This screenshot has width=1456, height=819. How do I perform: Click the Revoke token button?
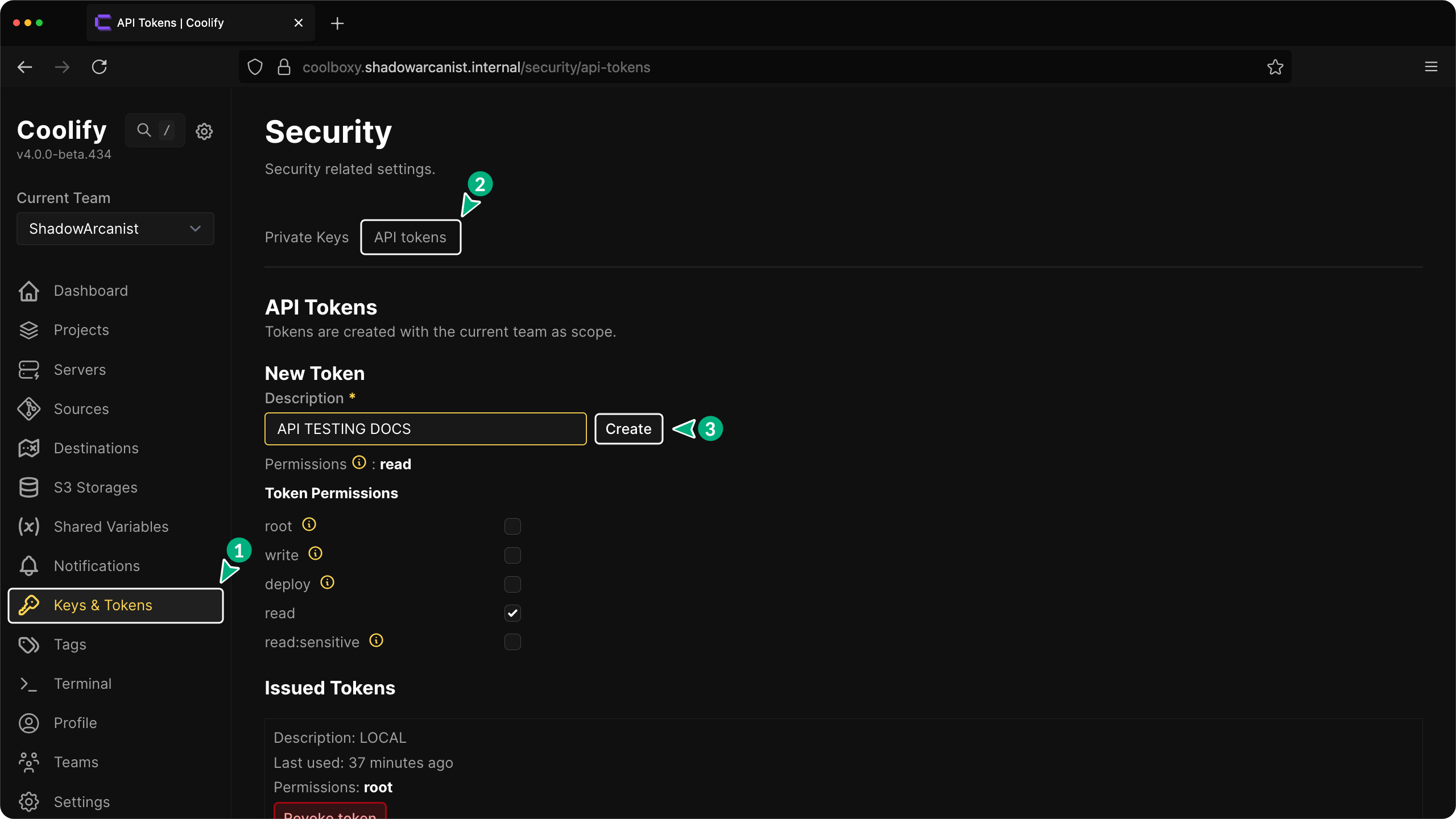(330, 812)
